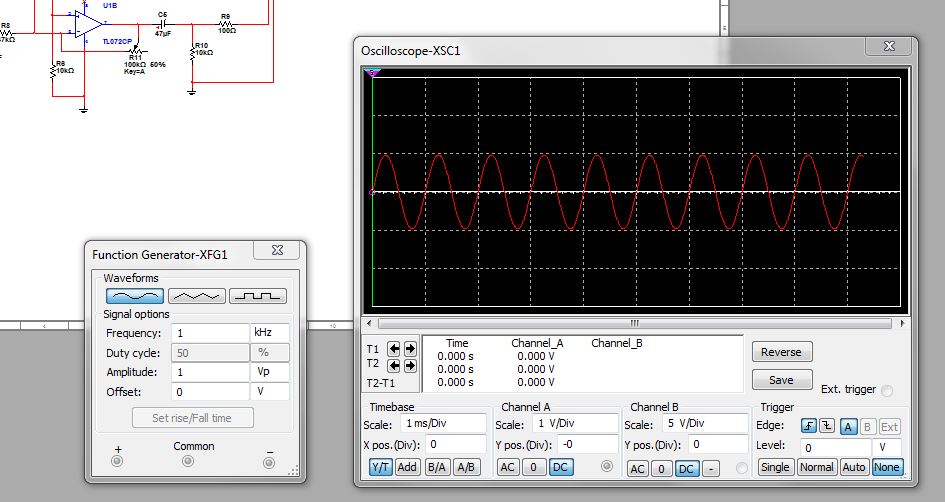This screenshot has width=945, height=502.
Task: Set trigger mode to Normal
Action: 817,467
